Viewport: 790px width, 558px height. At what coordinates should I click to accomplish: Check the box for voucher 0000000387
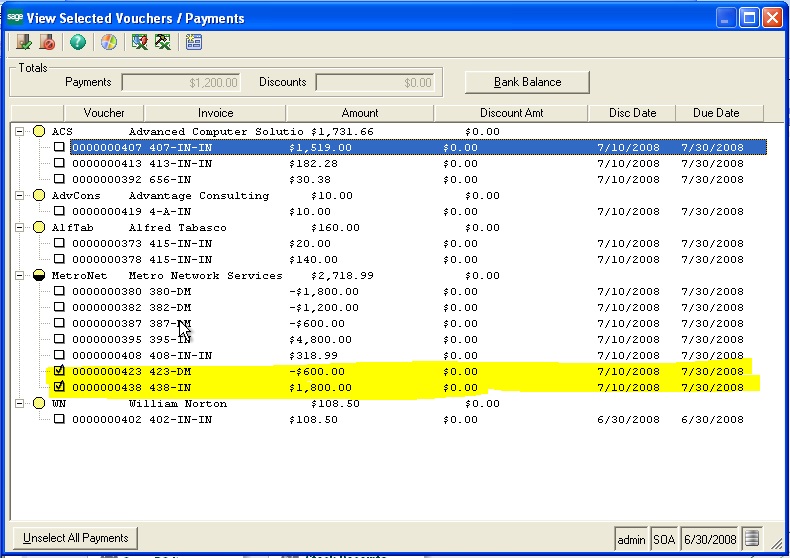pyautogui.click(x=59, y=323)
